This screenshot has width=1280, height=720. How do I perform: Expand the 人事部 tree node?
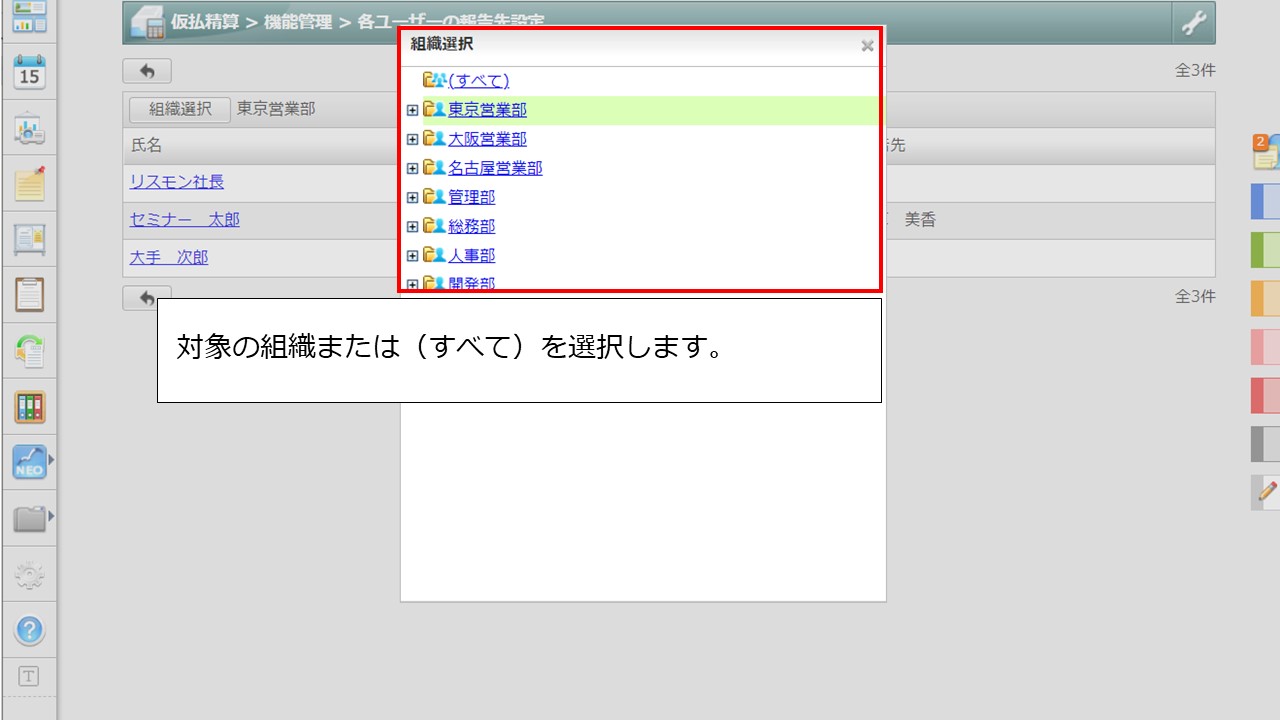coord(412,255)
